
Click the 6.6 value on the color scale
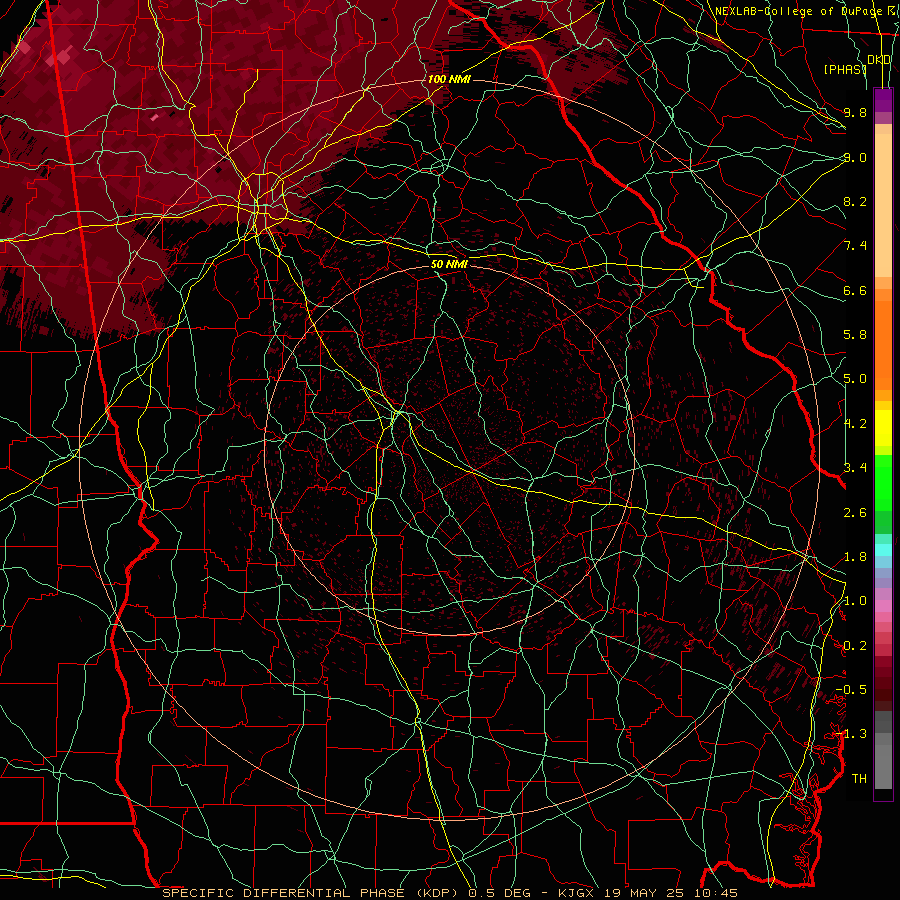[x=855, y=290]
